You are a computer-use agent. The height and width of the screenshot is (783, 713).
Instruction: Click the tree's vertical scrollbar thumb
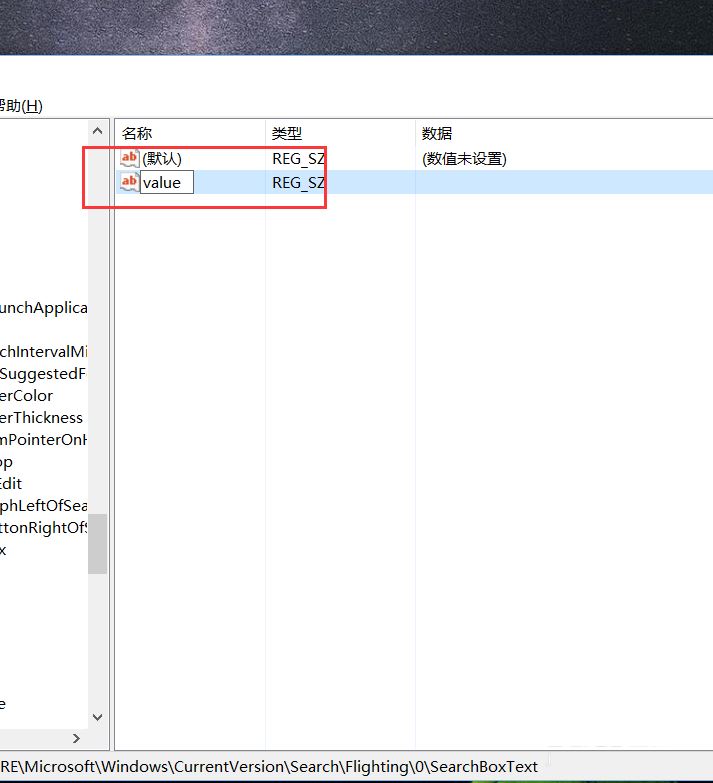point(97,543)
